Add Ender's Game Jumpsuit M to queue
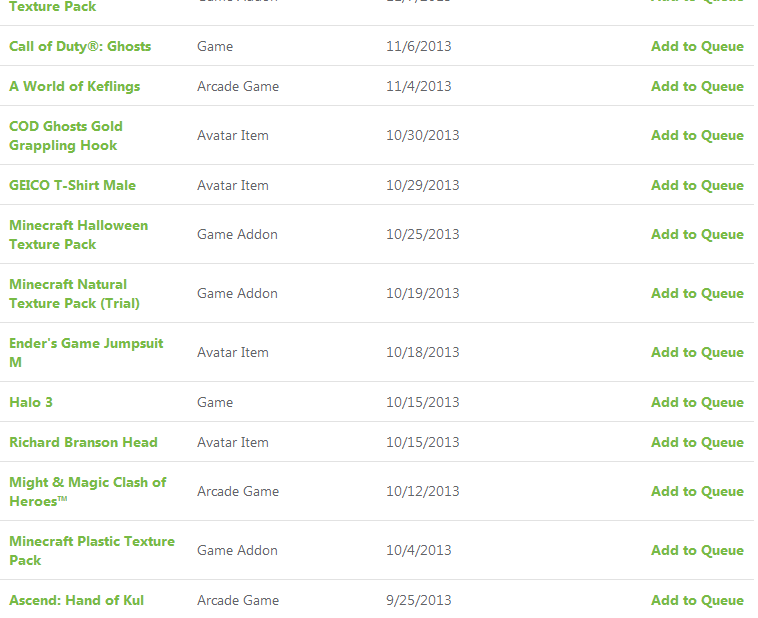Screen dimensions: 758x618 [697, 352]
